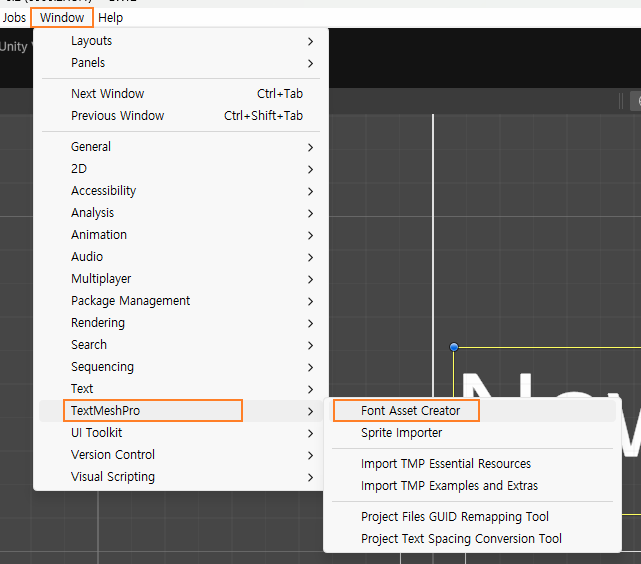Open the General submenu
Viewport: 641px width, 564px height.
[x=180, y=147]
